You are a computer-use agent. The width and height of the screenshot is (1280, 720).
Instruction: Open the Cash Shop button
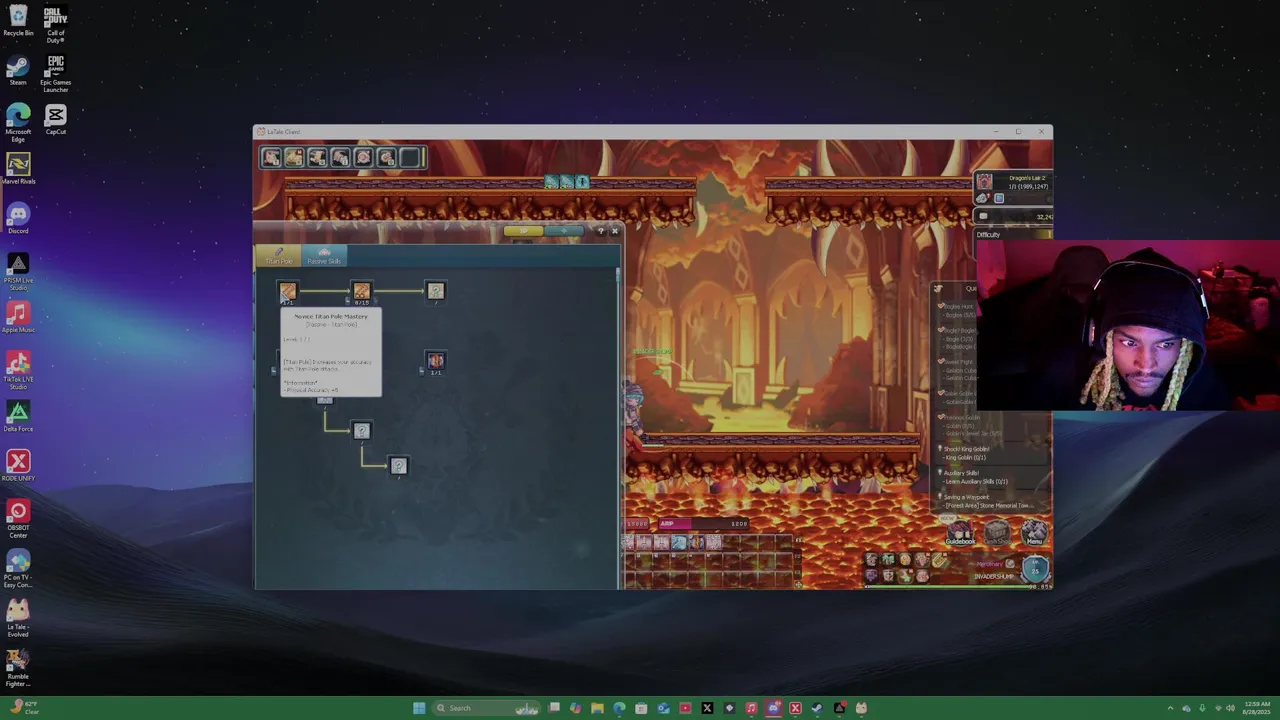tap(997, 533)
